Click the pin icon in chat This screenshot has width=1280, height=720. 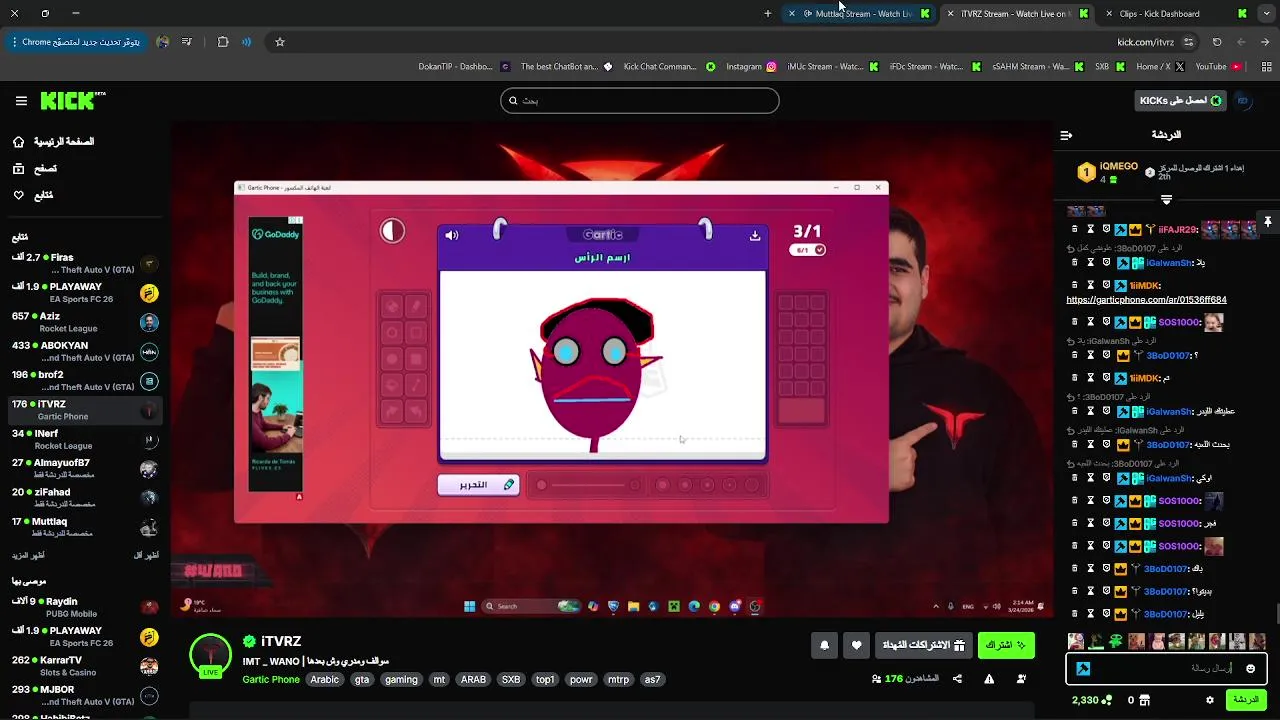(x=1267, y=221)
